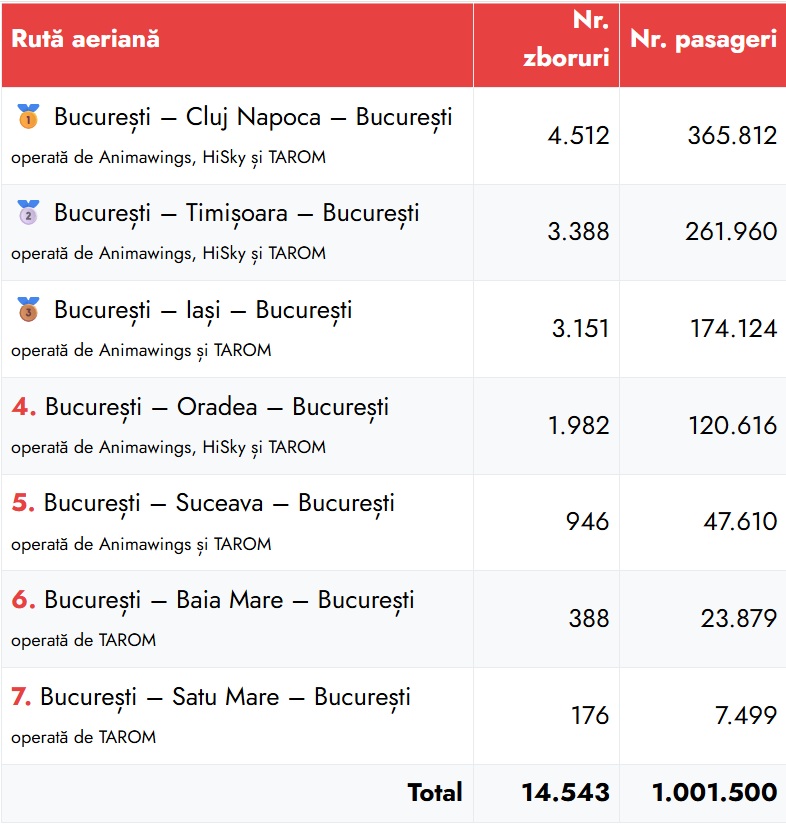Click the gold medal icon for Cluj Napoca route
This screenshot has height=828, width=786.
point(28,116)
